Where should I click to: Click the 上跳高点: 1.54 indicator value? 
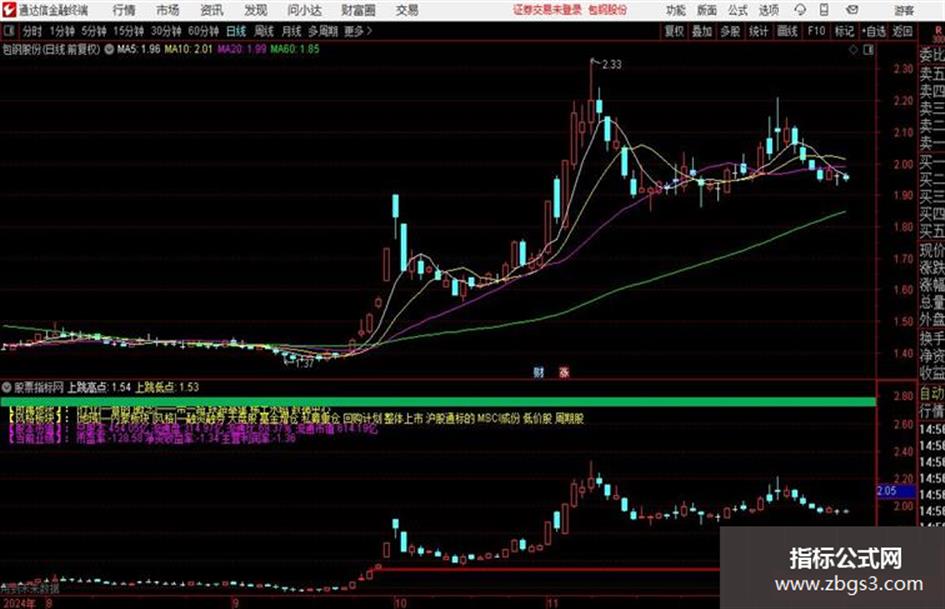99,387
